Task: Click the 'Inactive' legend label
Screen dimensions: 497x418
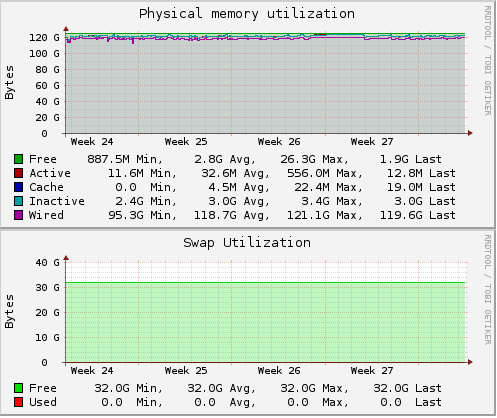Action: [x=57, y=201]
